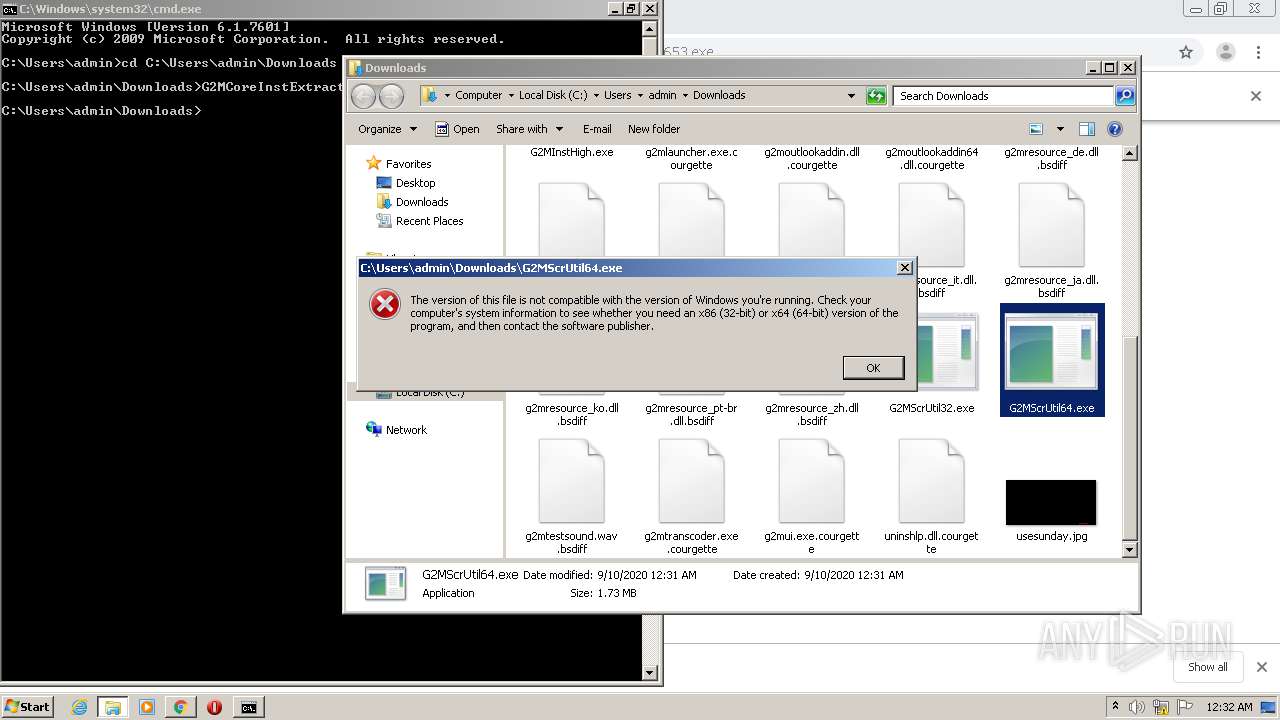Open the Share with menu

point(529,129)
